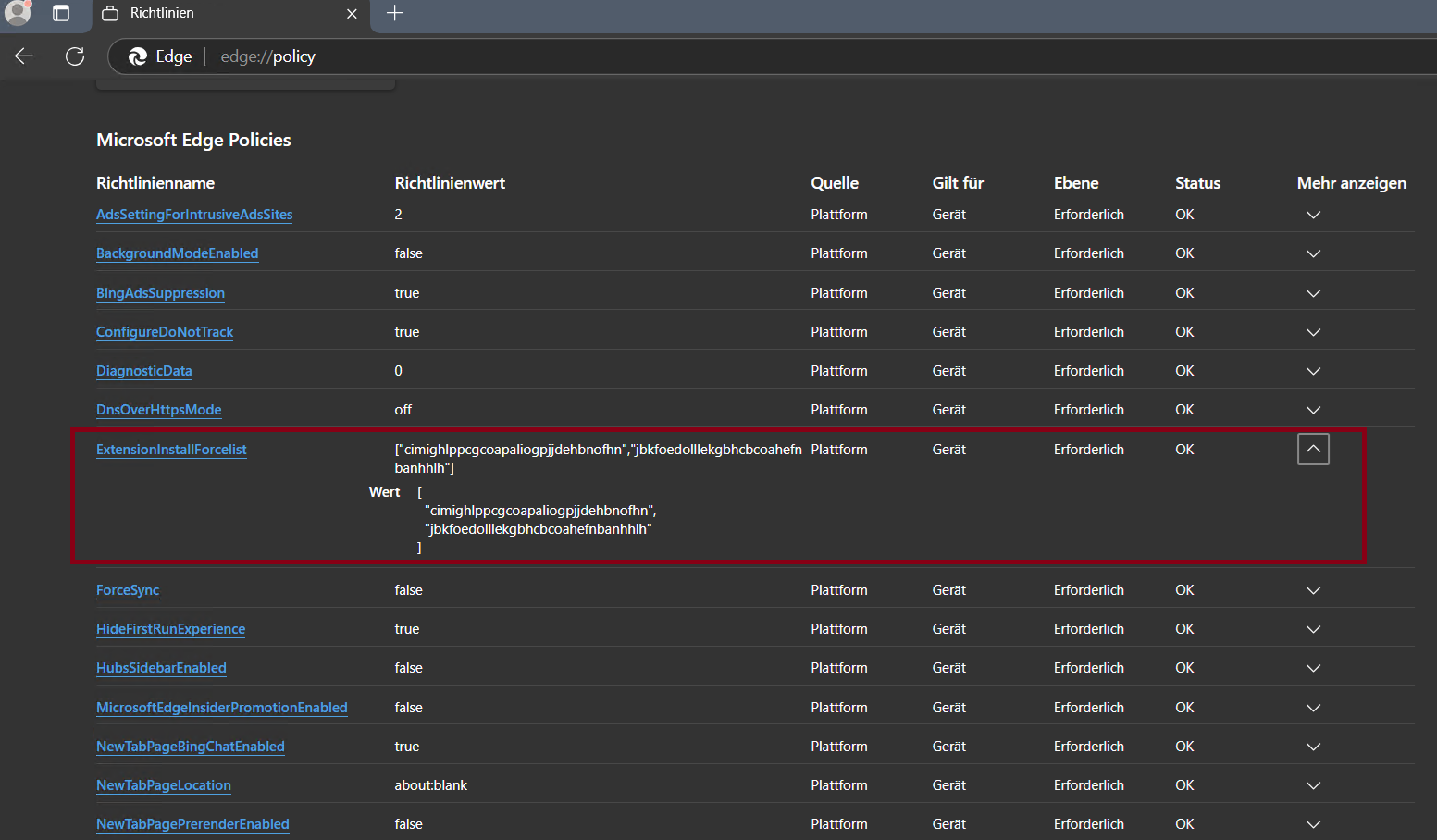Close the Richtlinien tab
This screenshot has height=840, width=1437.
coord(352,14)
